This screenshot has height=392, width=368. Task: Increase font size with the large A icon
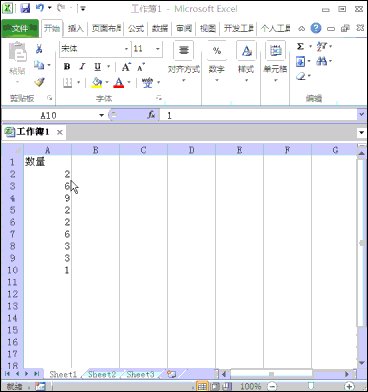click(x=126, y=67)
